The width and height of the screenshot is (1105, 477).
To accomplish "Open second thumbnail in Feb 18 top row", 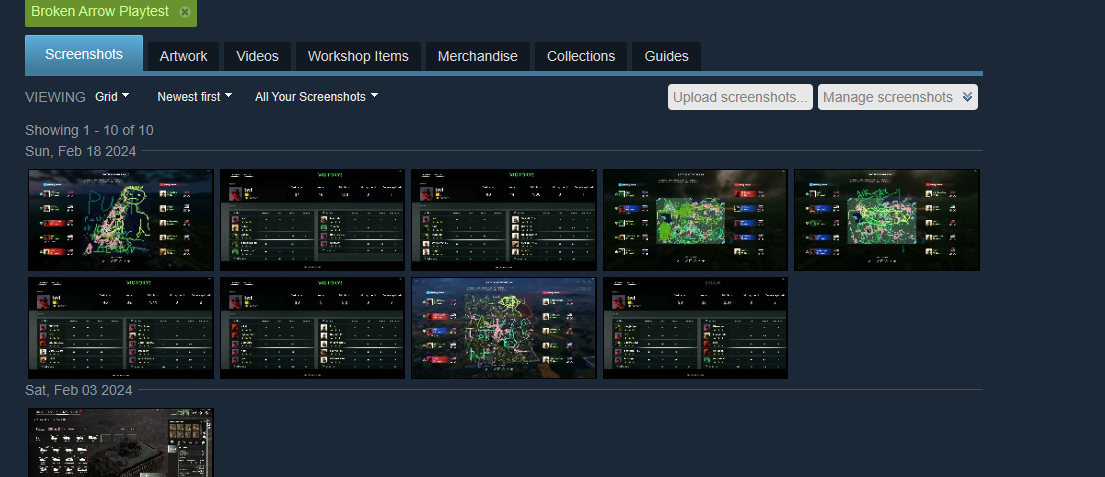I will pos(312,220).
